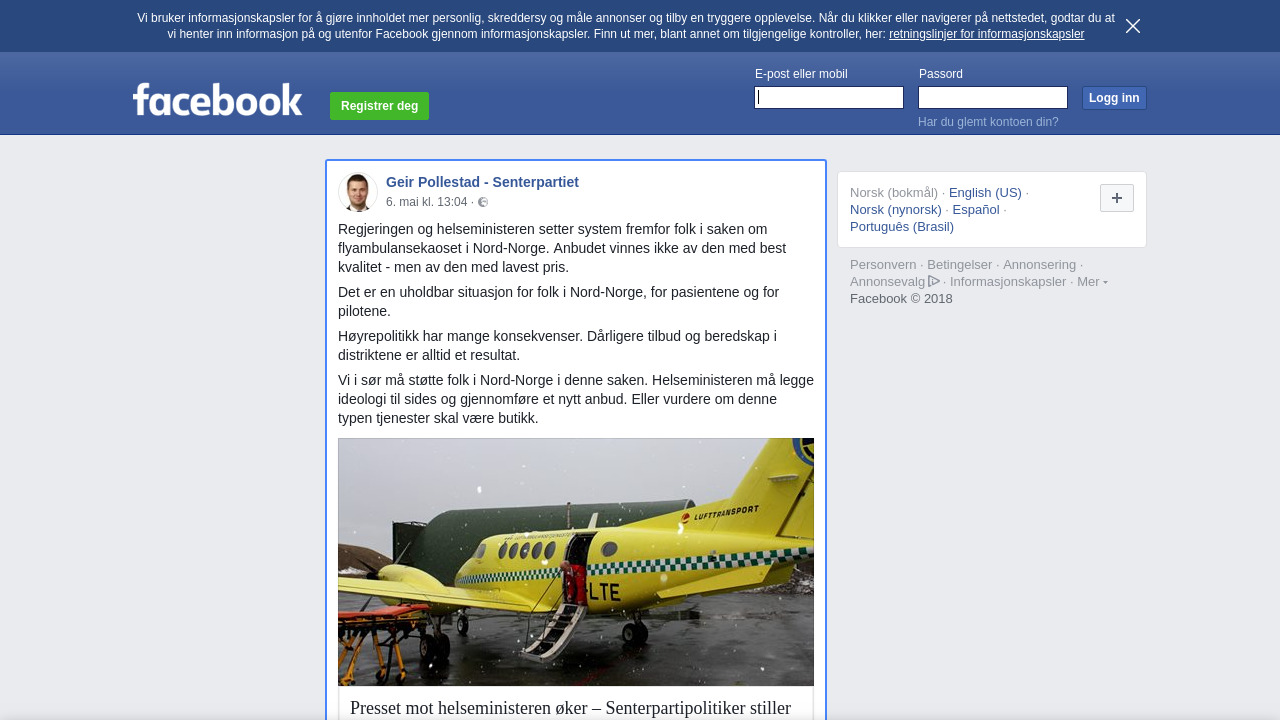Open Geir Pollestad - Senterpartiet page name
The width and height of the screenshot is (1280, 720).
point(482,182)
